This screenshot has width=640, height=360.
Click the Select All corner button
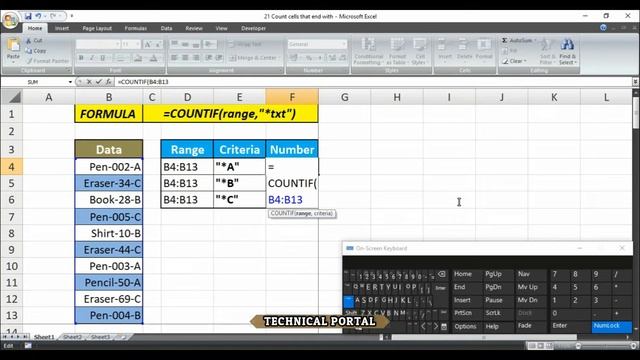click(12, 97)
